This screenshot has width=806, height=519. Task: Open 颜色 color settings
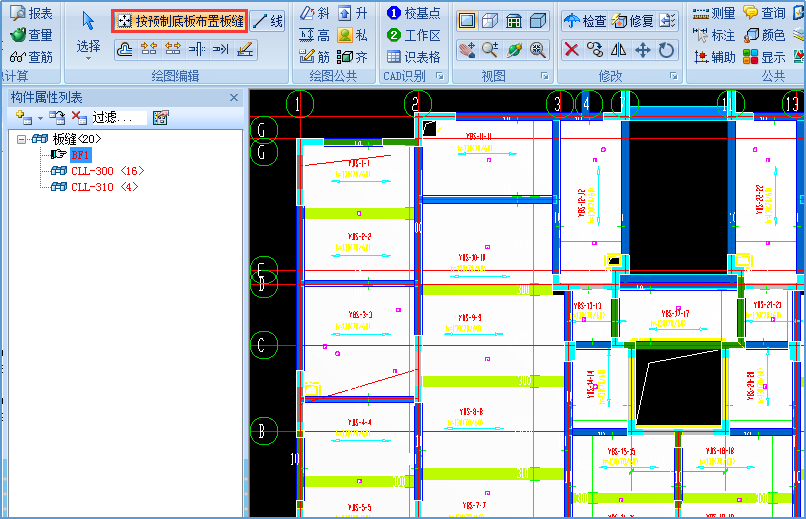[x=764, y=35]
